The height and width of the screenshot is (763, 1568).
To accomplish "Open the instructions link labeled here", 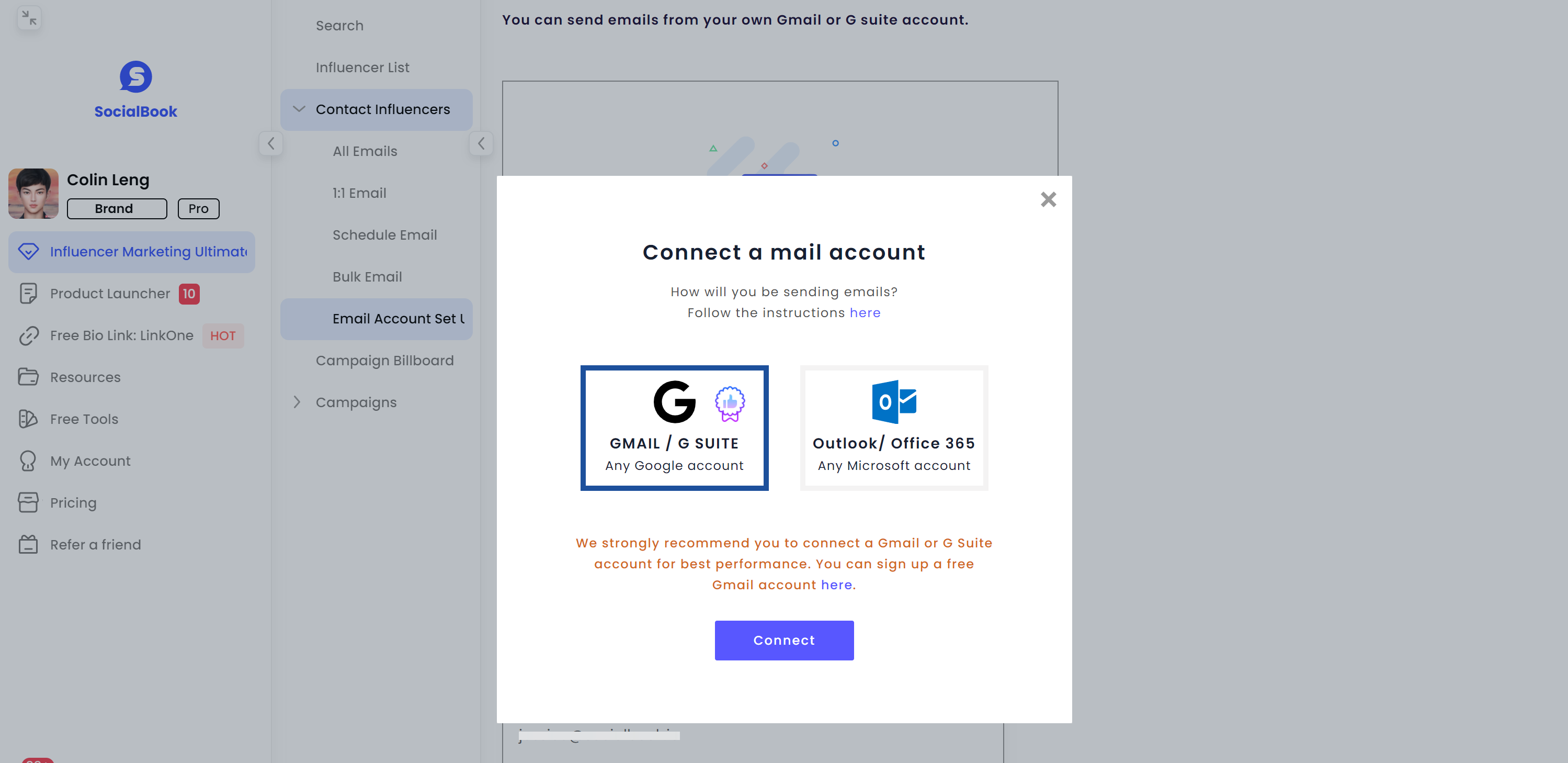I will [865, 312].
